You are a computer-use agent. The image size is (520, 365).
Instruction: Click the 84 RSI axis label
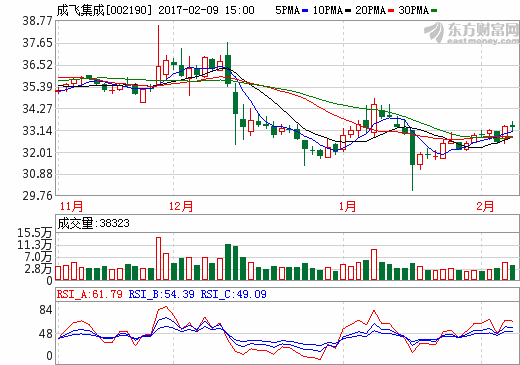pos(46,310)
